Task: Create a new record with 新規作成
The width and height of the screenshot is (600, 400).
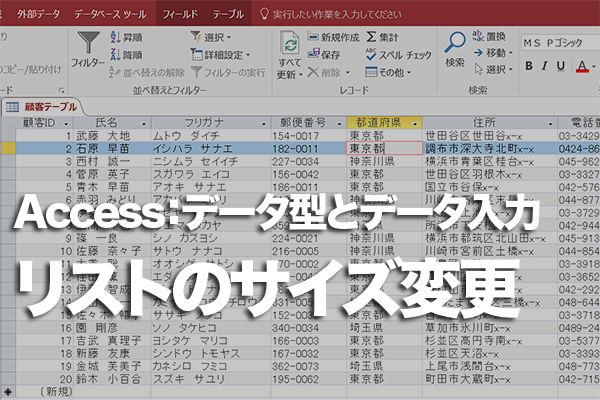Action: click(x=333, y=37)
